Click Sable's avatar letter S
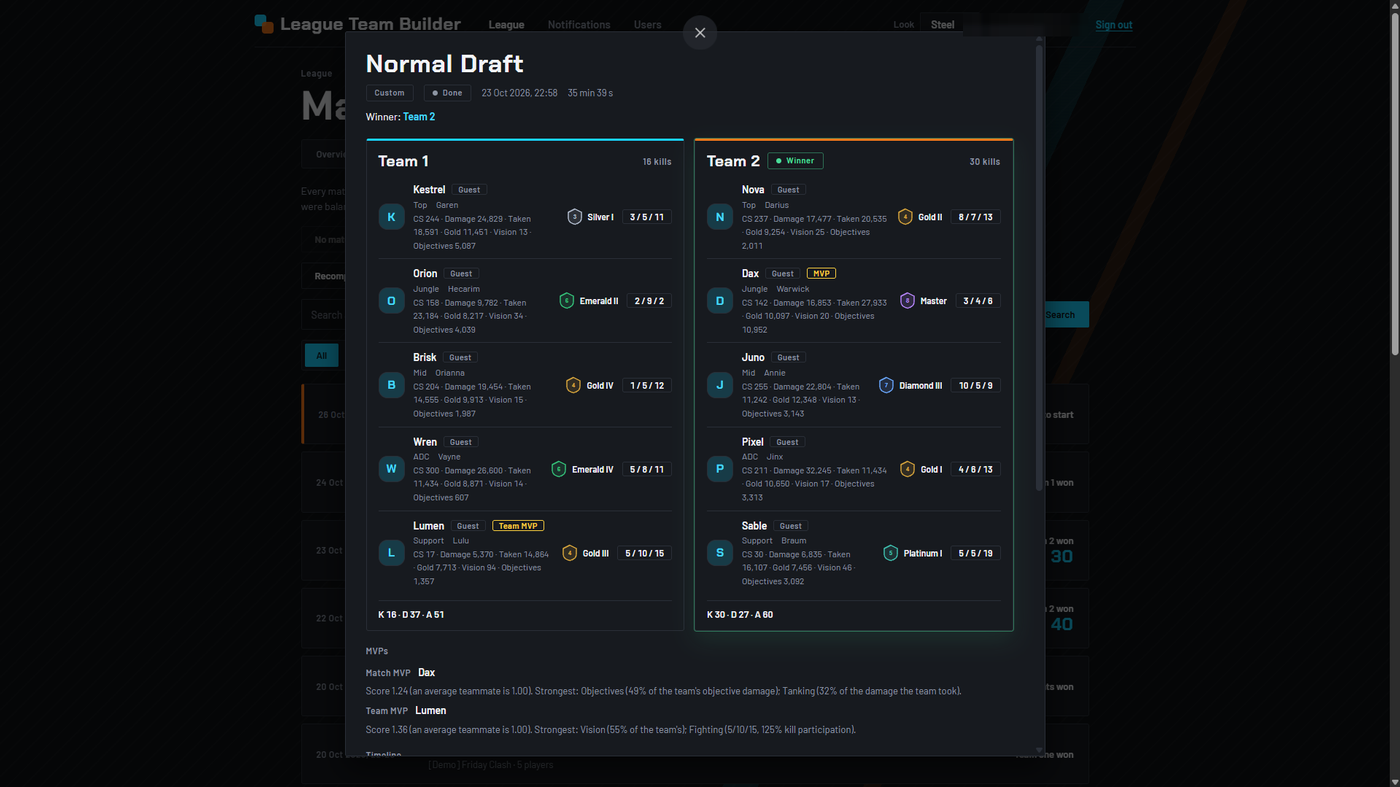This screenshot has height=787, width=1400. click(720, 553)
